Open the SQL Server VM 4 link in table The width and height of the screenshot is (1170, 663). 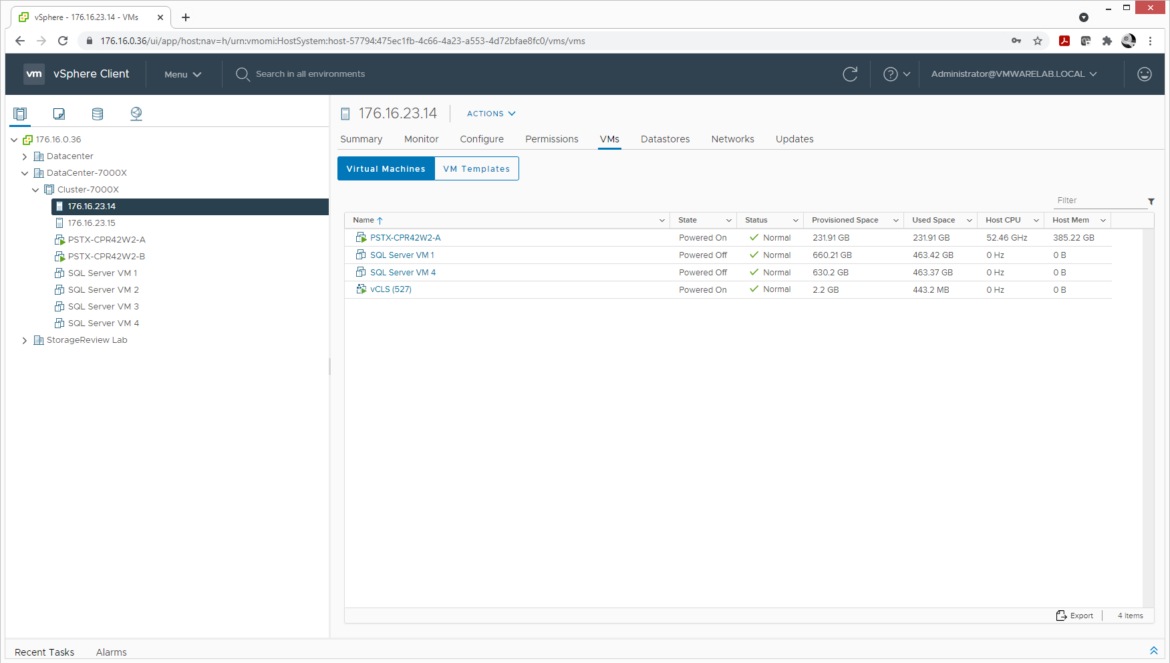[x=403, y=272]
